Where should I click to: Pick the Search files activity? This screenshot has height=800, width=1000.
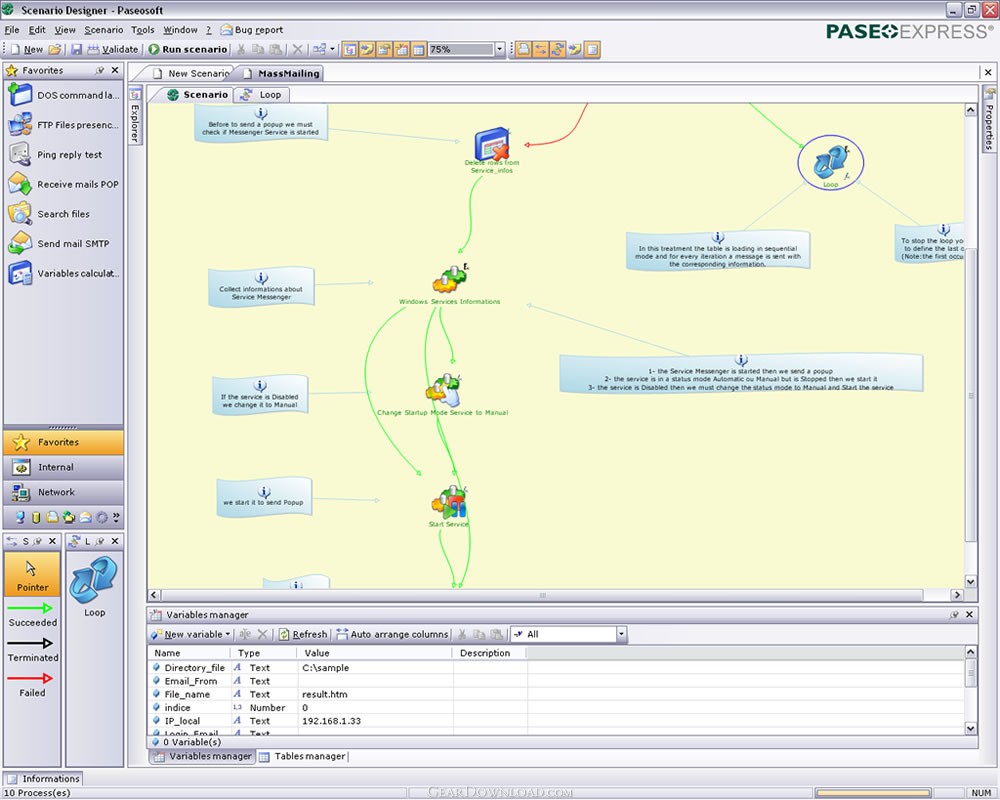coord(49,214)
